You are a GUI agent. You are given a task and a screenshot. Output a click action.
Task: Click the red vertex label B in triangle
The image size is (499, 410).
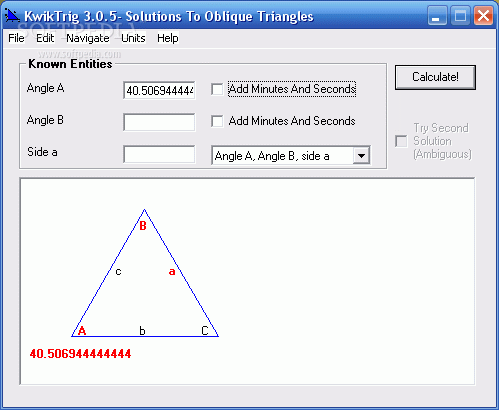[143, 226]
